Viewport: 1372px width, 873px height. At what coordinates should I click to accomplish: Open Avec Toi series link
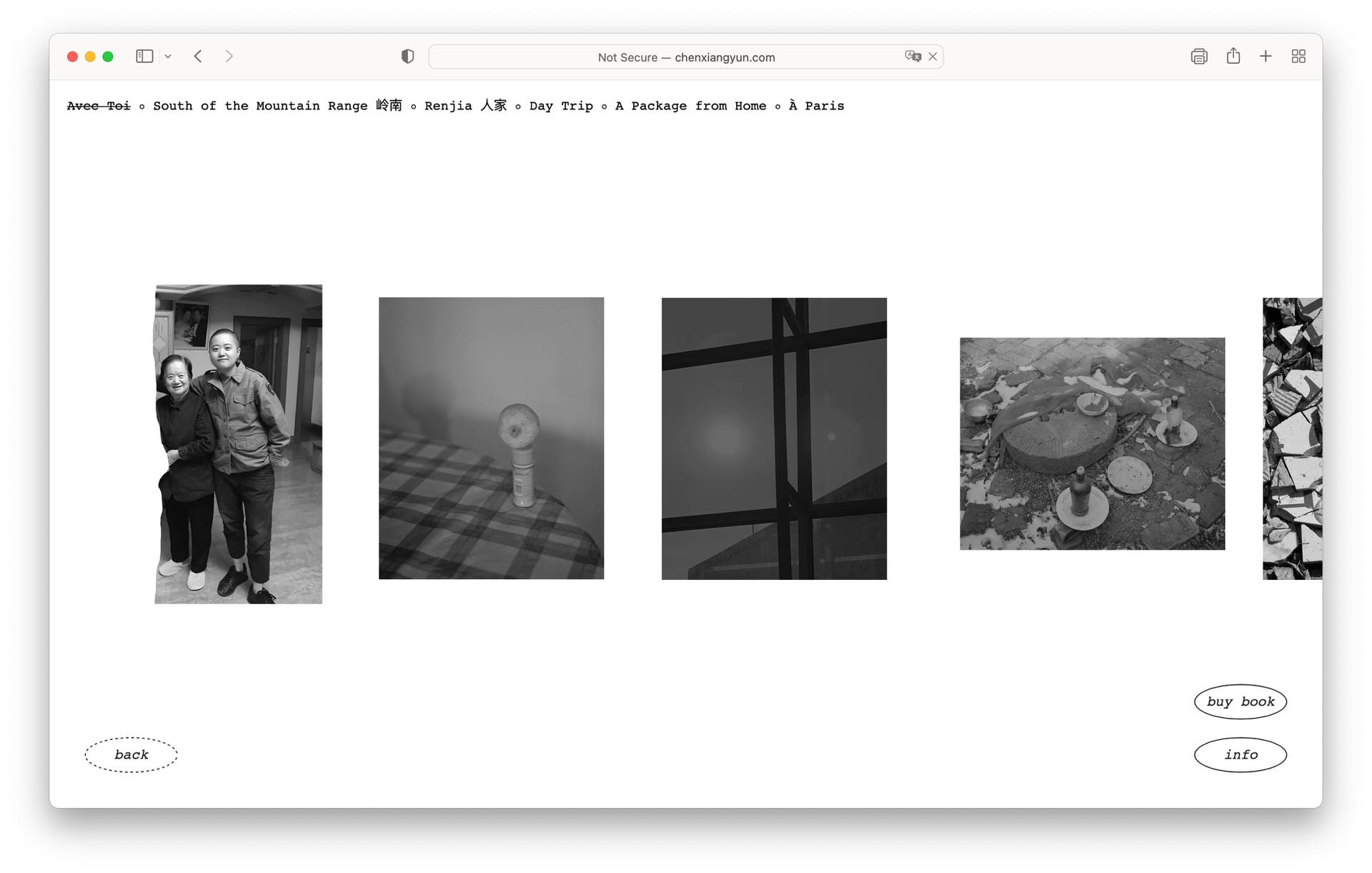pos(99,106)
